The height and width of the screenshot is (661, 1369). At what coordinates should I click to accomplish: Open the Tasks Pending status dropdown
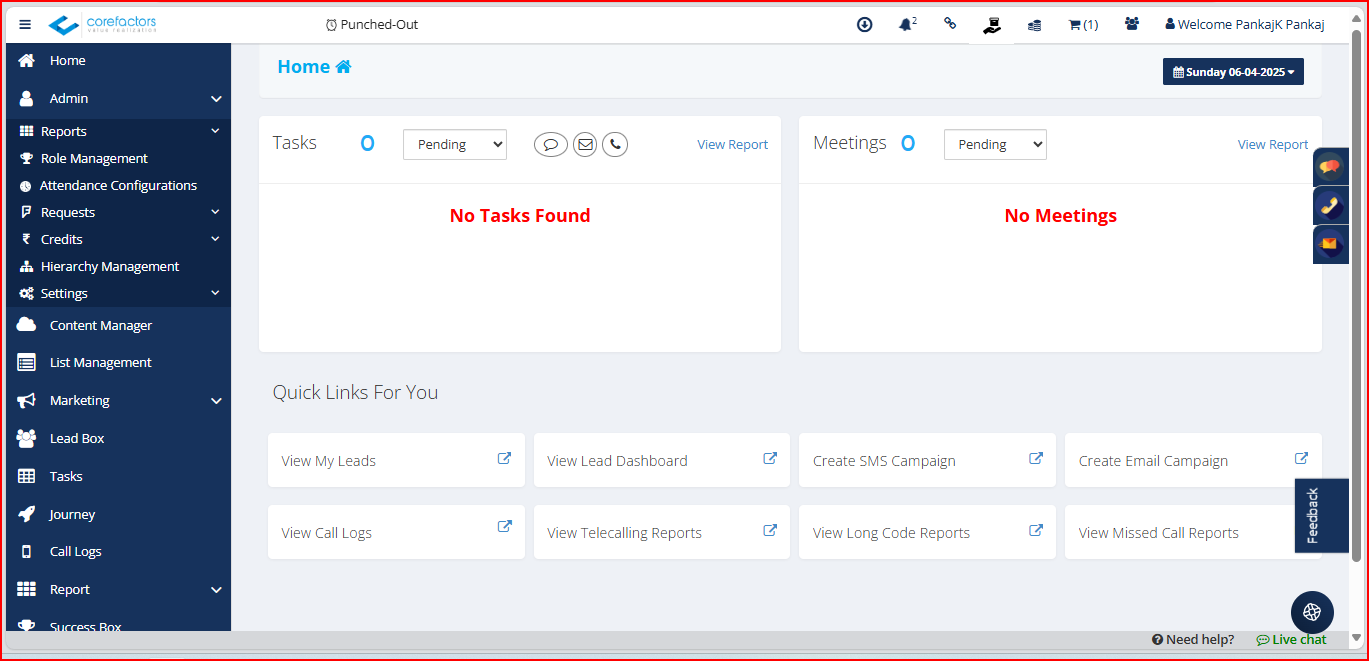pos(455,144)
